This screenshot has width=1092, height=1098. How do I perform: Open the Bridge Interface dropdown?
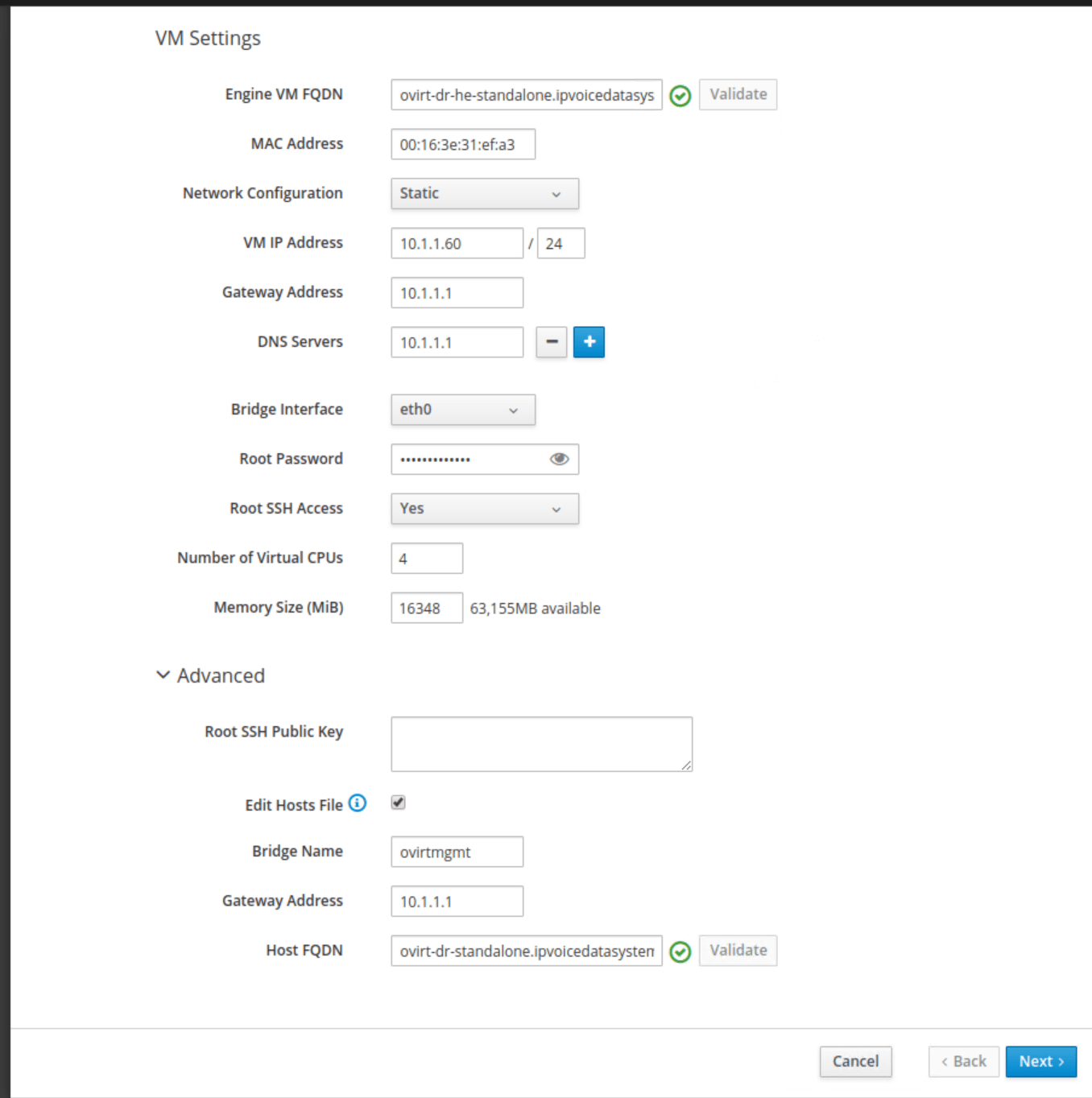click(462, 410)
